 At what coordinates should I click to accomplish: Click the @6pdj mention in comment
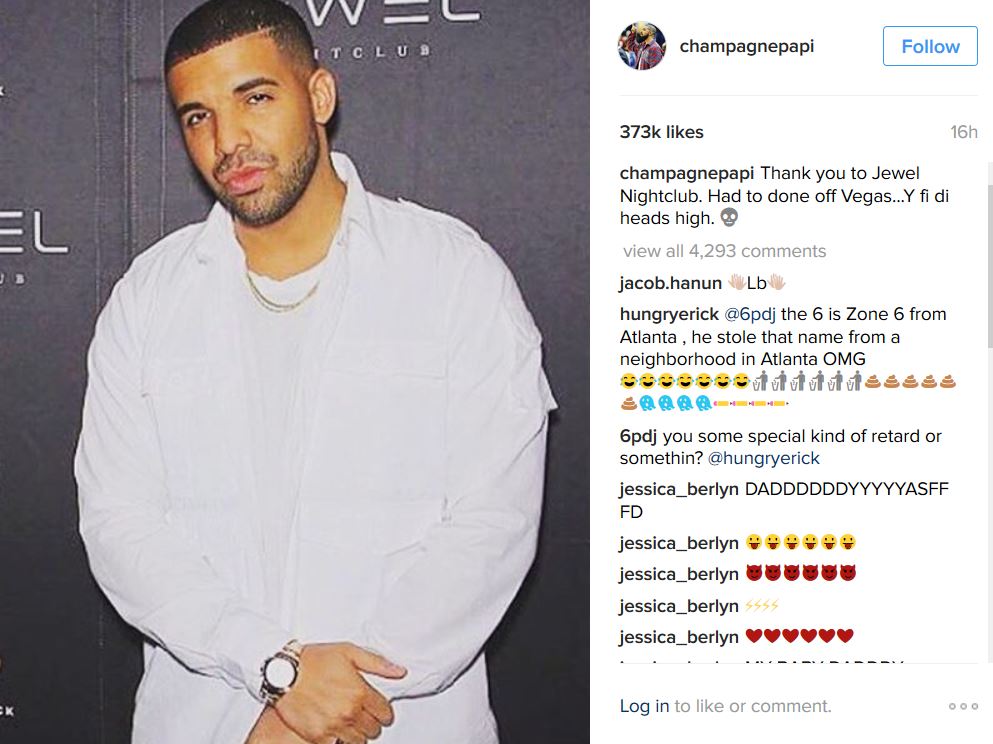(750, 315)
